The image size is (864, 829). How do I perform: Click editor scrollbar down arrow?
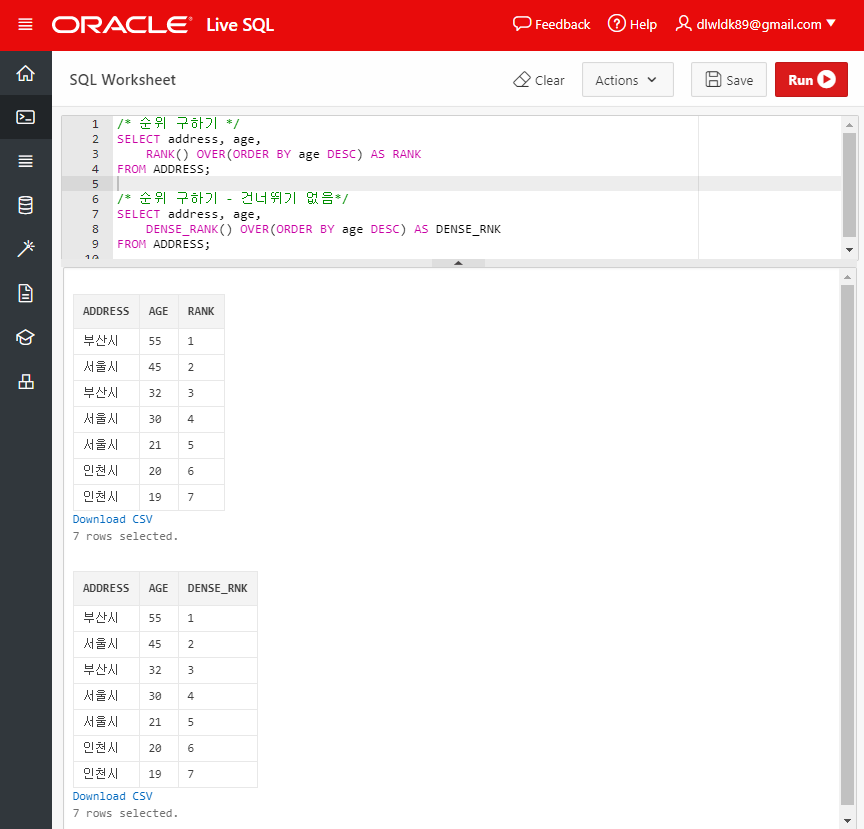point(849,250)
